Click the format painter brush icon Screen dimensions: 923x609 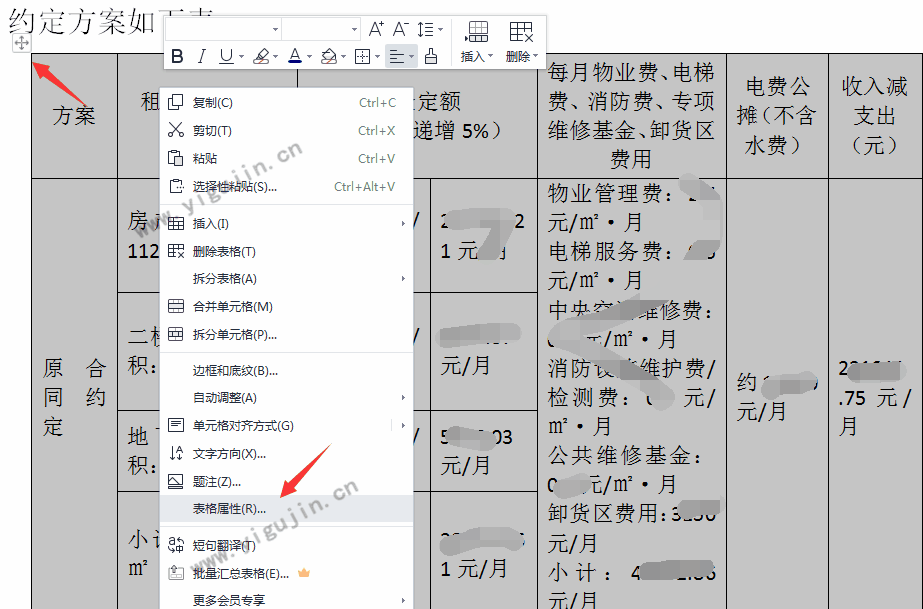click(x=431, y=56)
